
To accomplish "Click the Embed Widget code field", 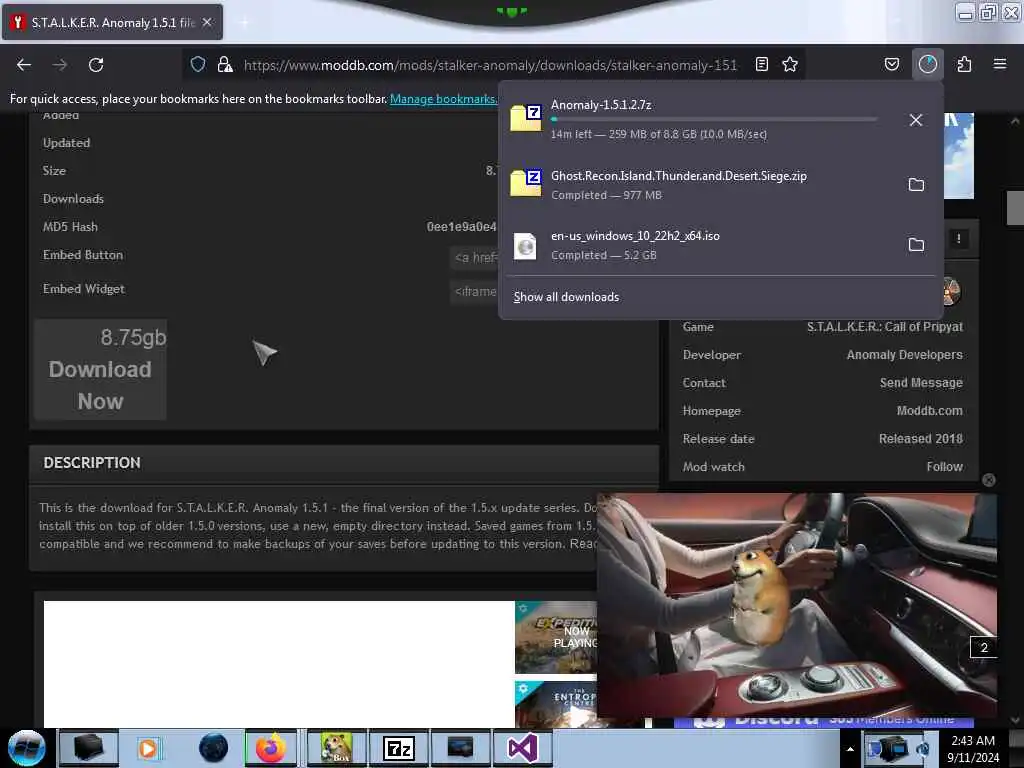I will coord(475,291).
